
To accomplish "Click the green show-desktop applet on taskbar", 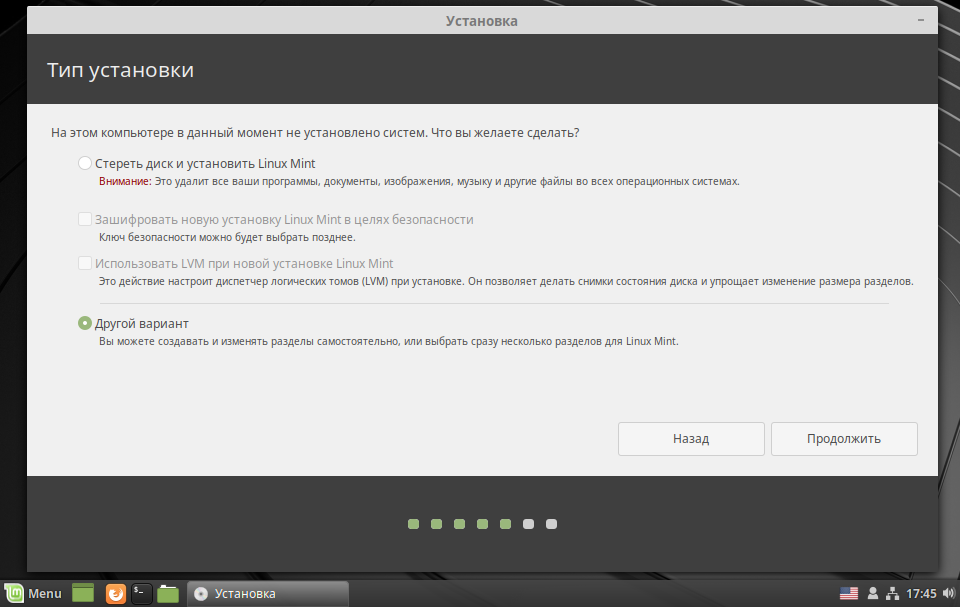I will click(x=82, y=593).
